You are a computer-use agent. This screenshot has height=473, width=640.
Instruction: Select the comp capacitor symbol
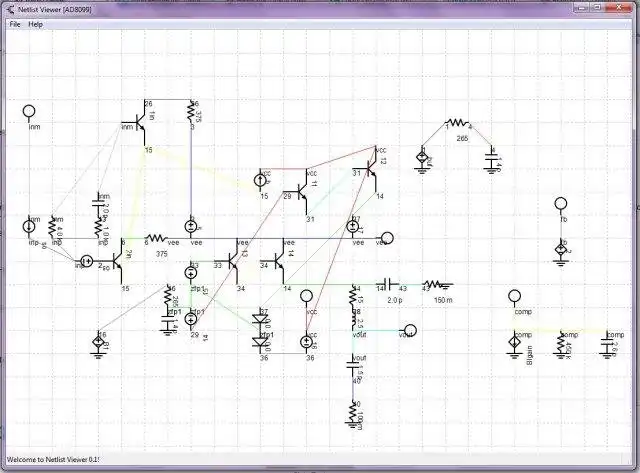click(607, 344)
